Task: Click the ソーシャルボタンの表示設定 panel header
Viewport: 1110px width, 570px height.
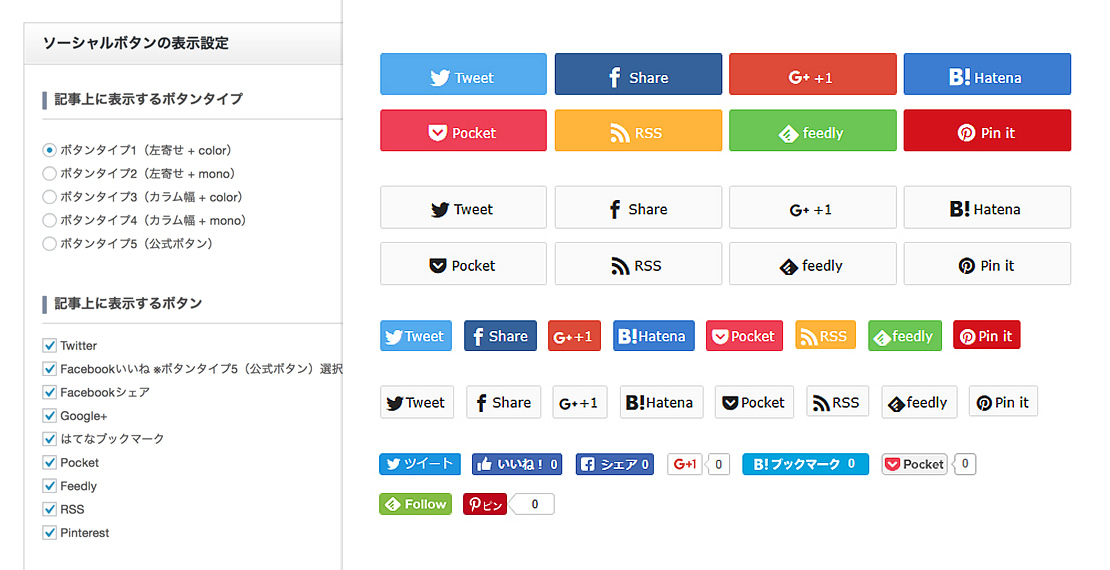Action: [183, 44]
